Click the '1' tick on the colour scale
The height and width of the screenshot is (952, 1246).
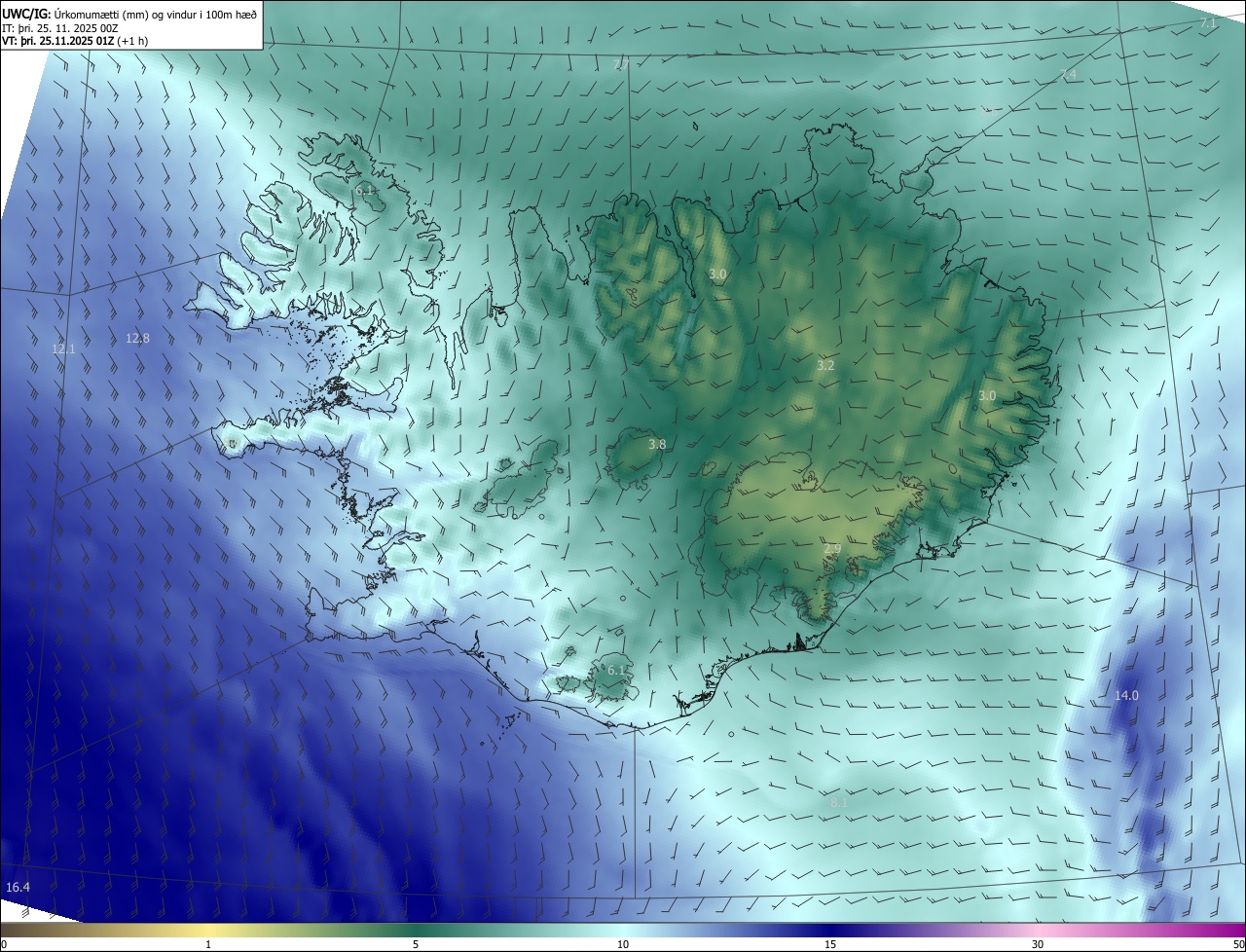tap(208, 945)
